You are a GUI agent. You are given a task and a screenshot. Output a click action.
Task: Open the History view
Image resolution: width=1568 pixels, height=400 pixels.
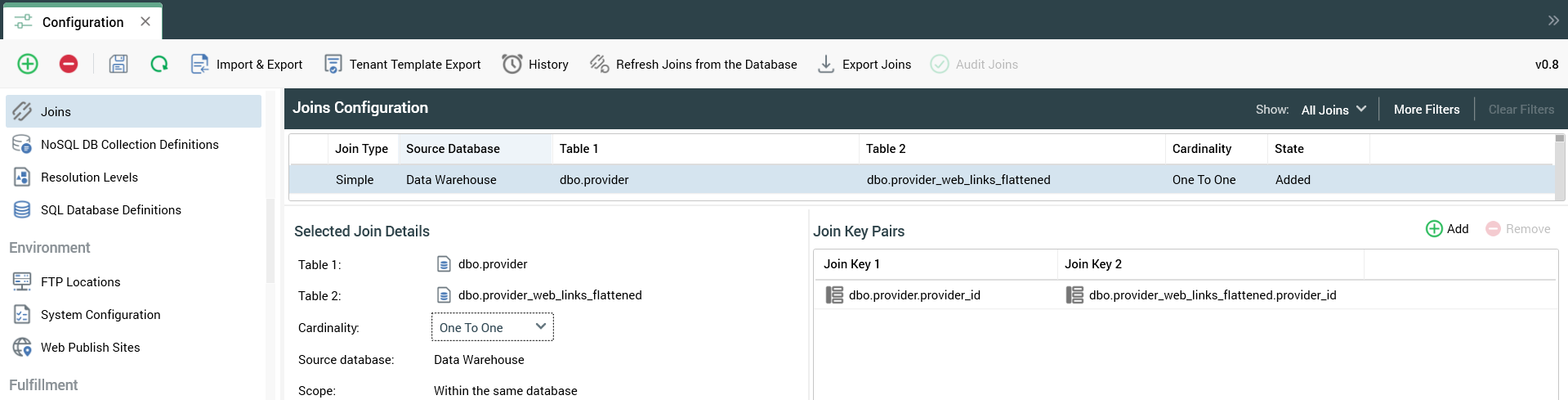[535, 64]
